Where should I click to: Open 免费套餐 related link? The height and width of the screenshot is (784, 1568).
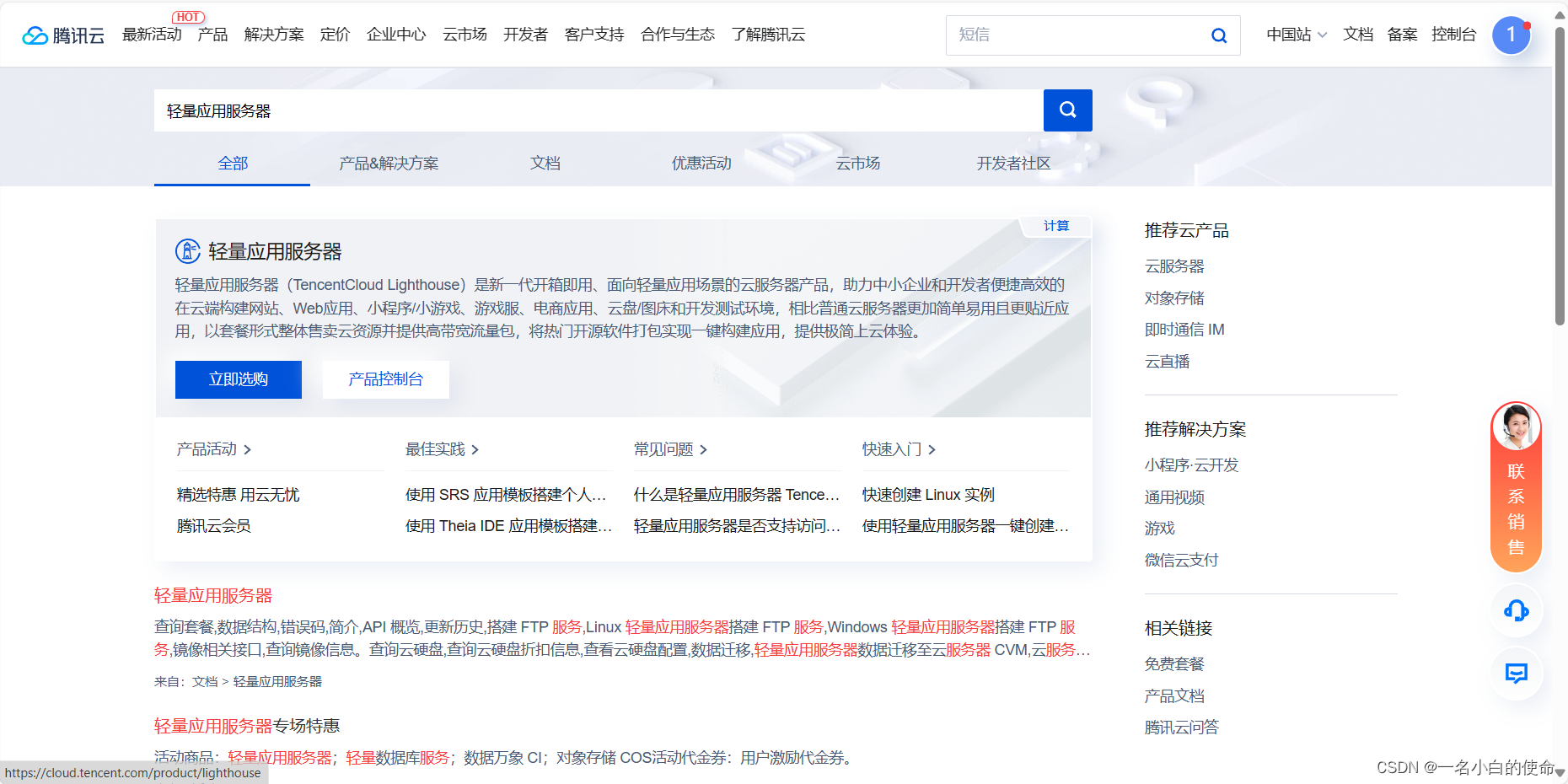click(x=1174, y=664)
